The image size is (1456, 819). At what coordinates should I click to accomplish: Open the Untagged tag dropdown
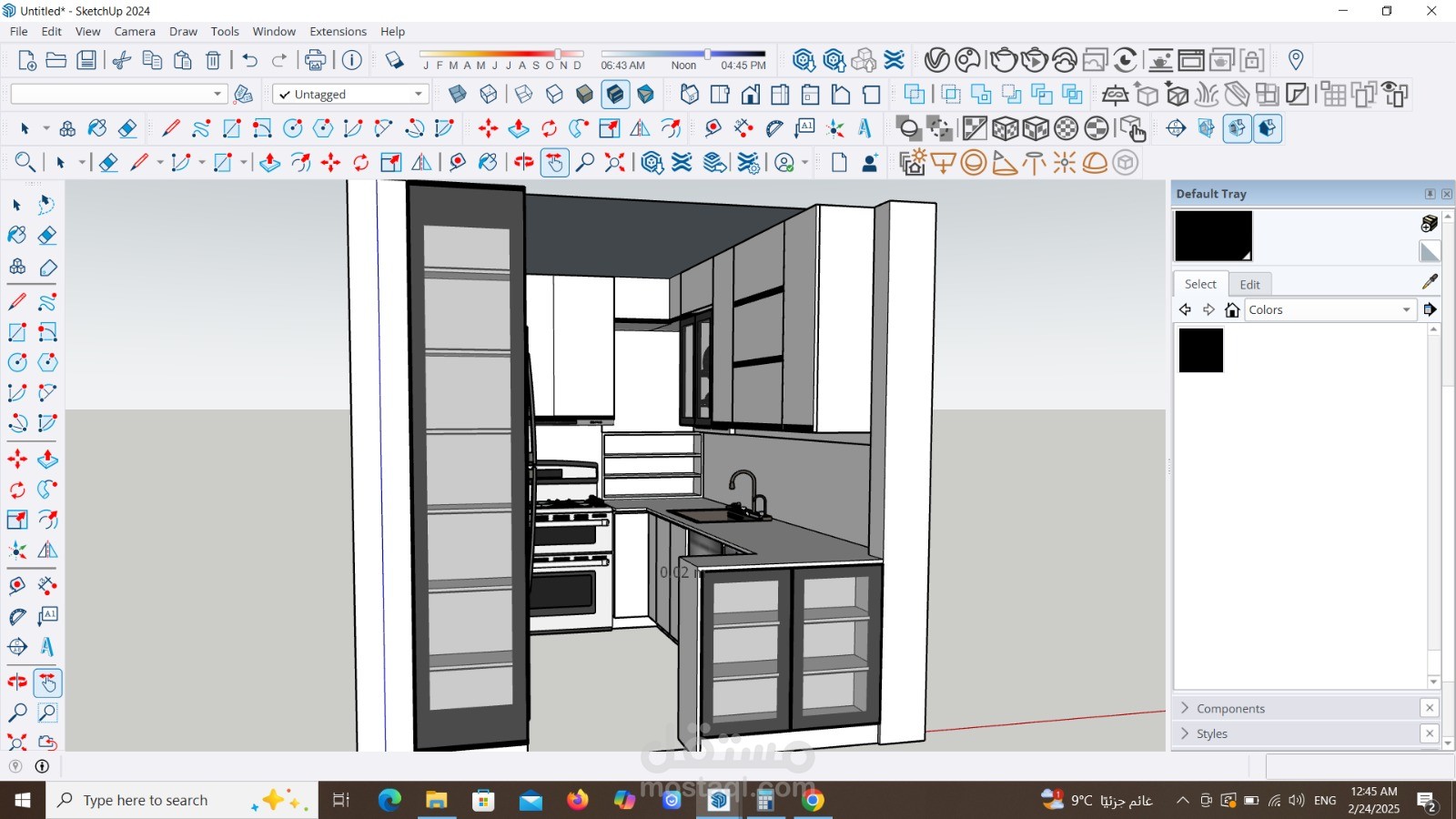point(350,94)
